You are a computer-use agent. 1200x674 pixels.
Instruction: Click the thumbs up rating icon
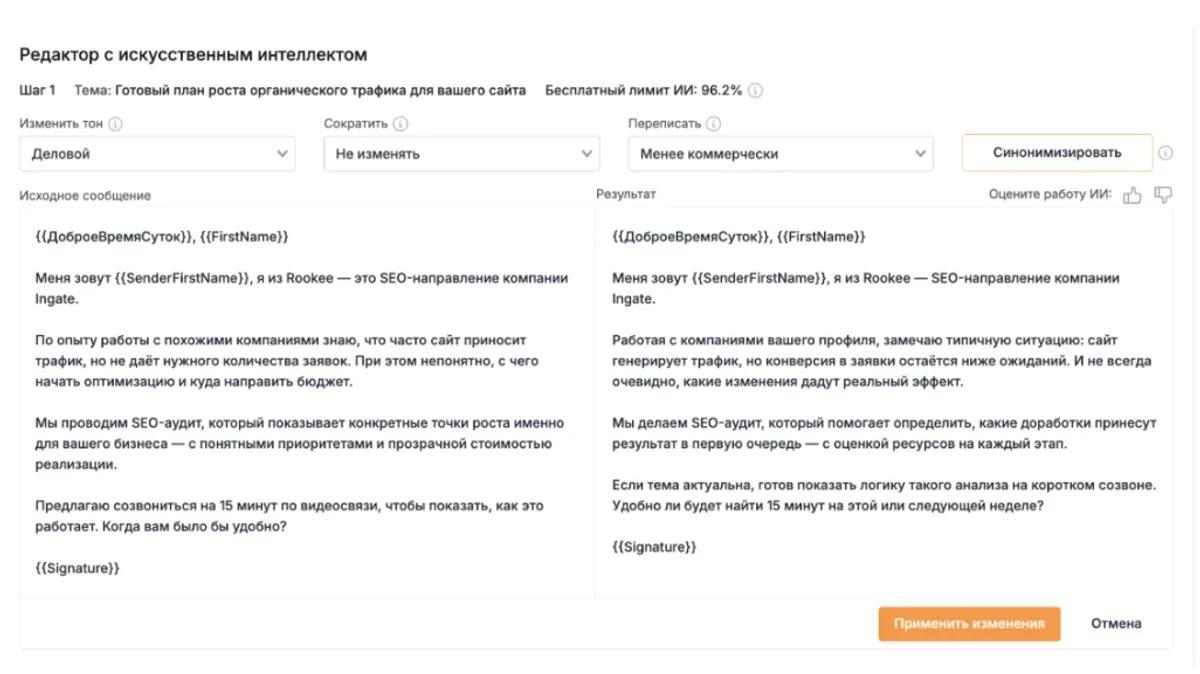coord(1132,195)
